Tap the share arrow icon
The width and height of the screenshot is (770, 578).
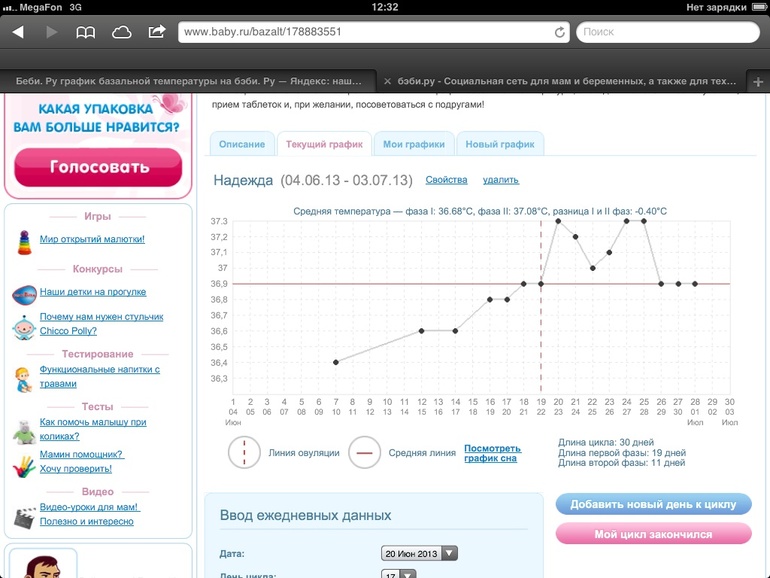(157, 32)
